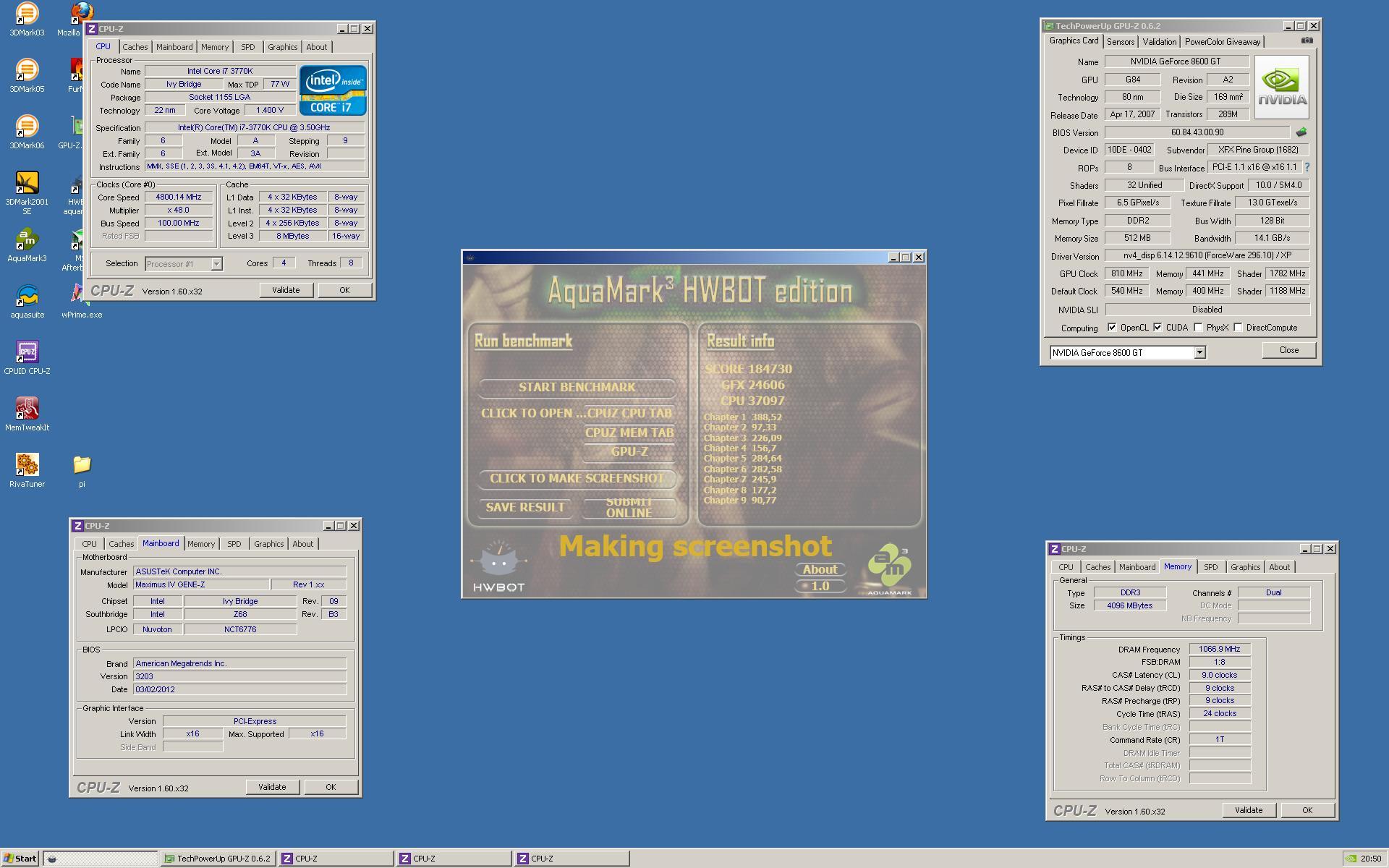Click the Intel Core i7 logo in CPU-Z

(333, 90)
